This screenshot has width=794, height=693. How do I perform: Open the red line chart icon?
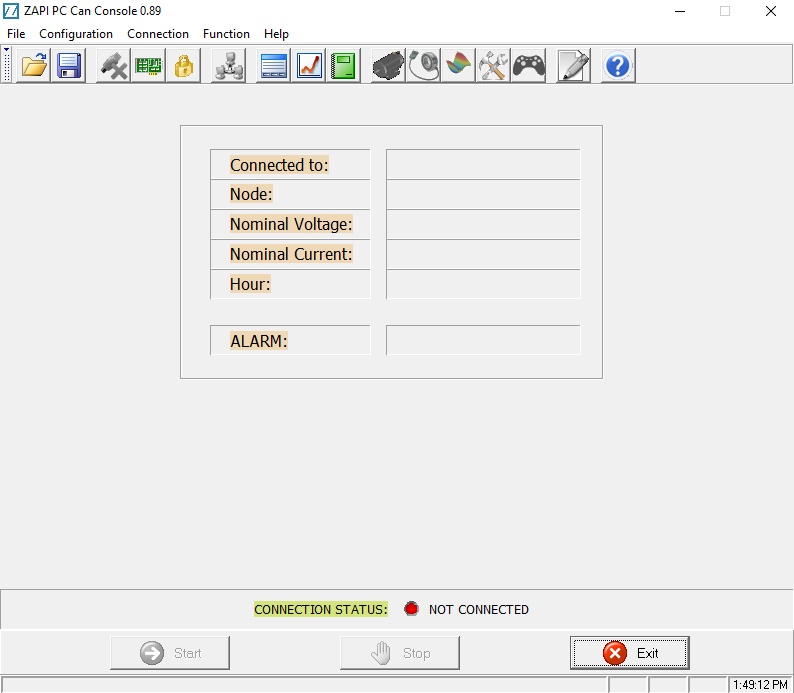pyautogui.click(x=309, y=65)
